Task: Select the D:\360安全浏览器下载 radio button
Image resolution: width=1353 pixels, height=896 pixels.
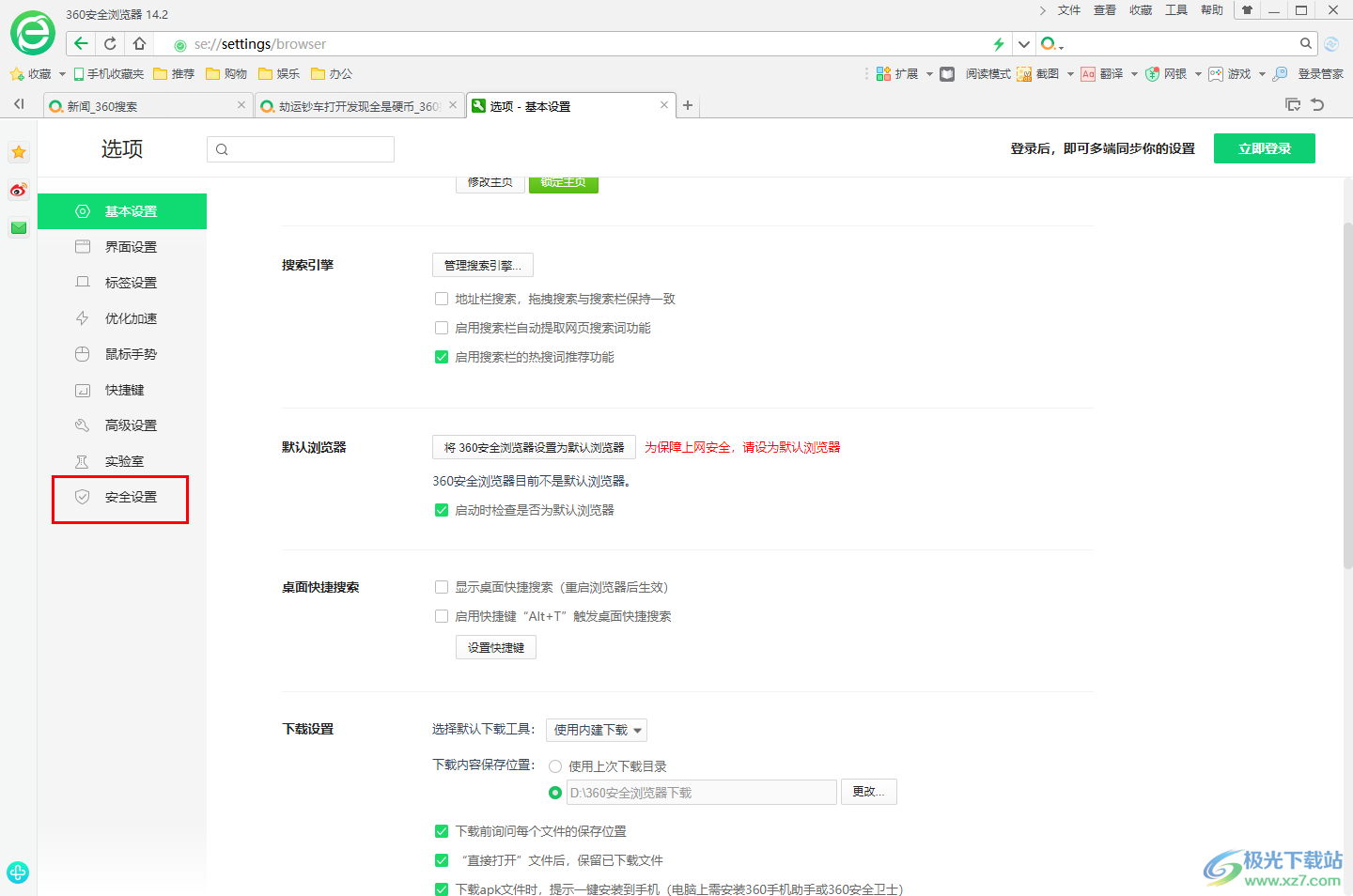Action: 555,793
